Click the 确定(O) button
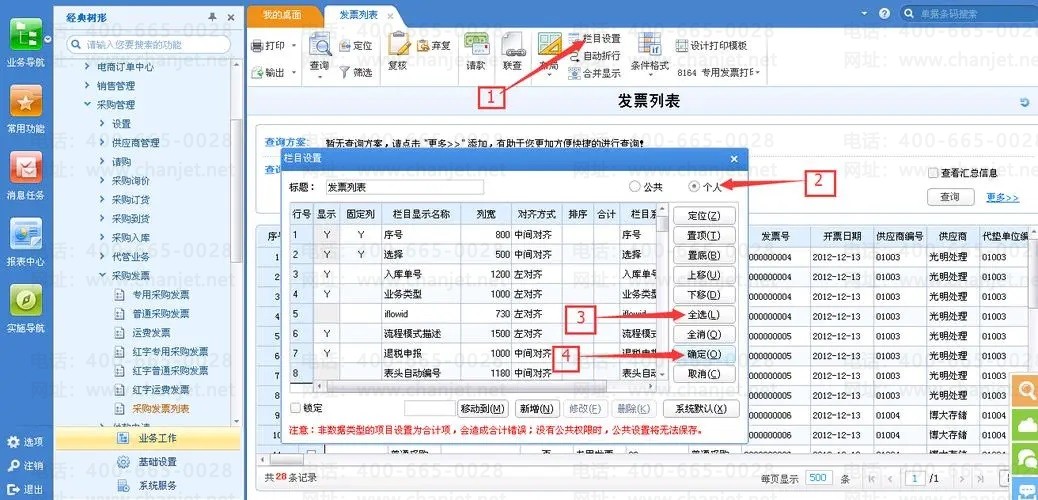 pyautogui.click(x=704, y=354)
